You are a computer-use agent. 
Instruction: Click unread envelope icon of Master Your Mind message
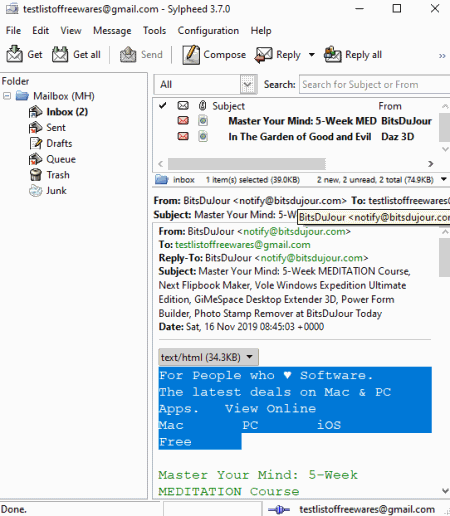183,120
